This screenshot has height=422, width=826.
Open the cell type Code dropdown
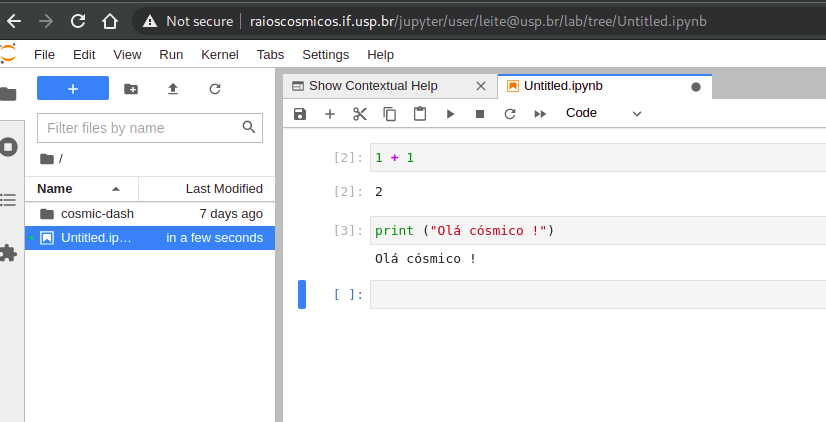(603, 113)
